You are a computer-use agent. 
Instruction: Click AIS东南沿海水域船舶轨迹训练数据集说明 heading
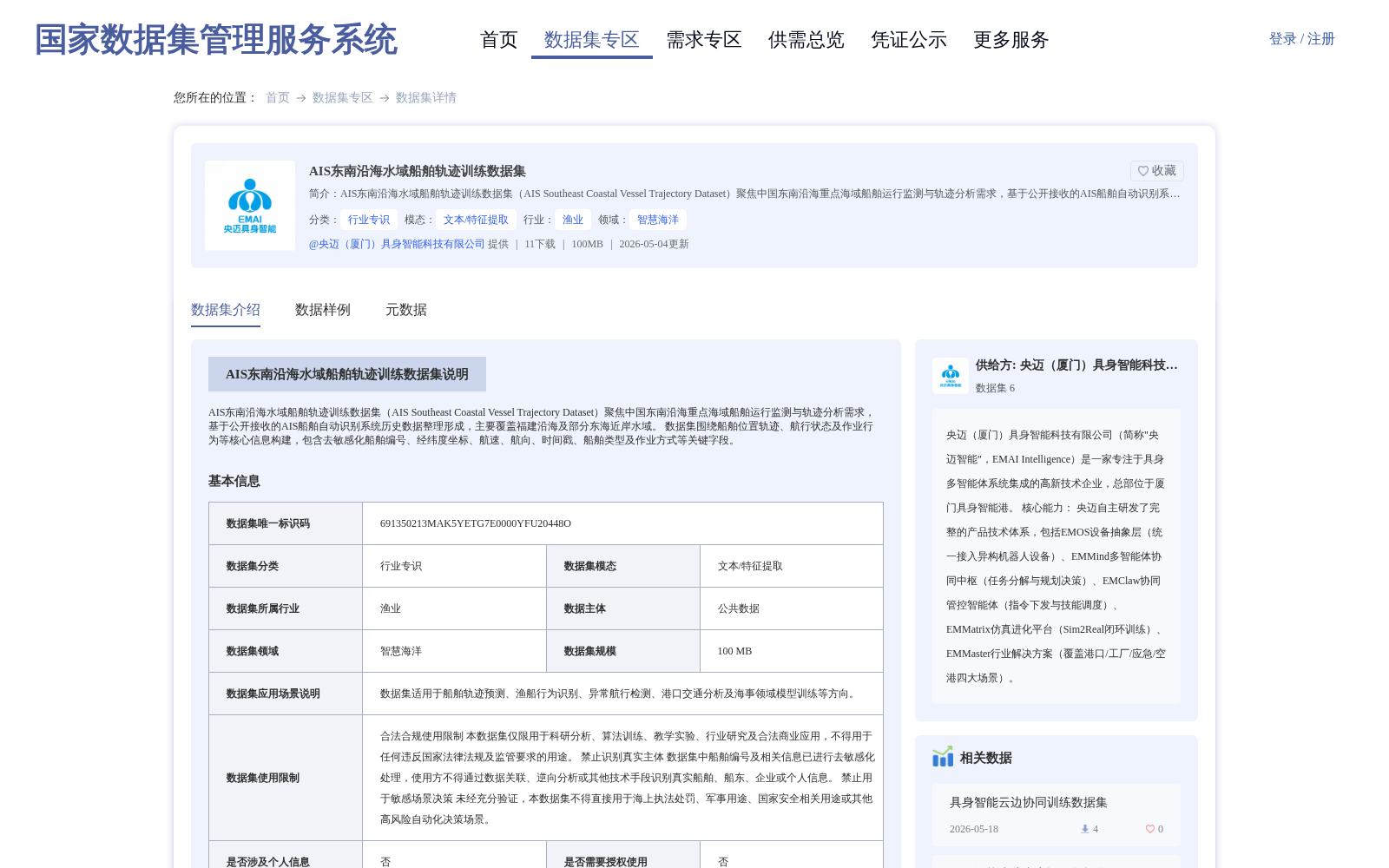(347, 374)
